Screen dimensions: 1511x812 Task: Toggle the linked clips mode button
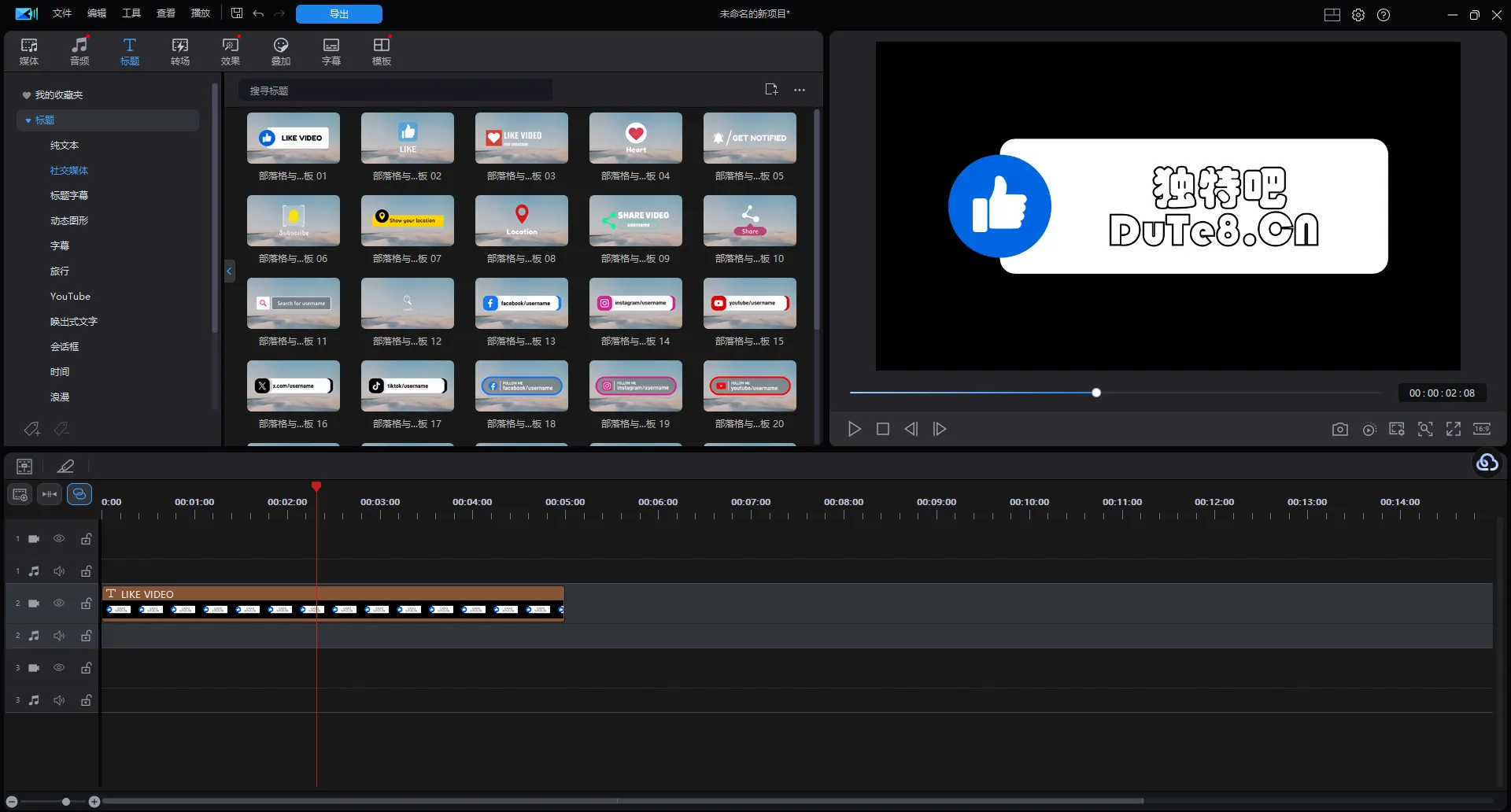(79, 494)
